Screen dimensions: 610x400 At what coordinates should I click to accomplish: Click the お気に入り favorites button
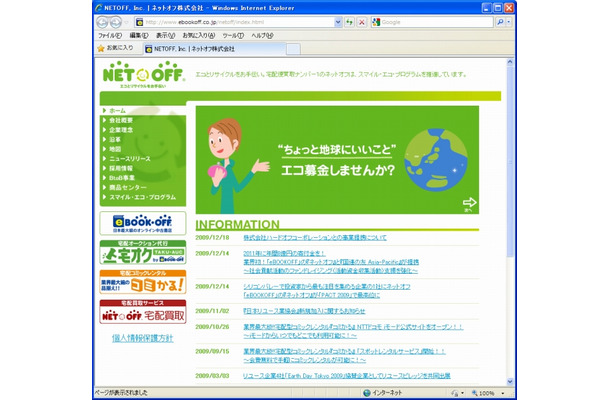click(116, 48)
